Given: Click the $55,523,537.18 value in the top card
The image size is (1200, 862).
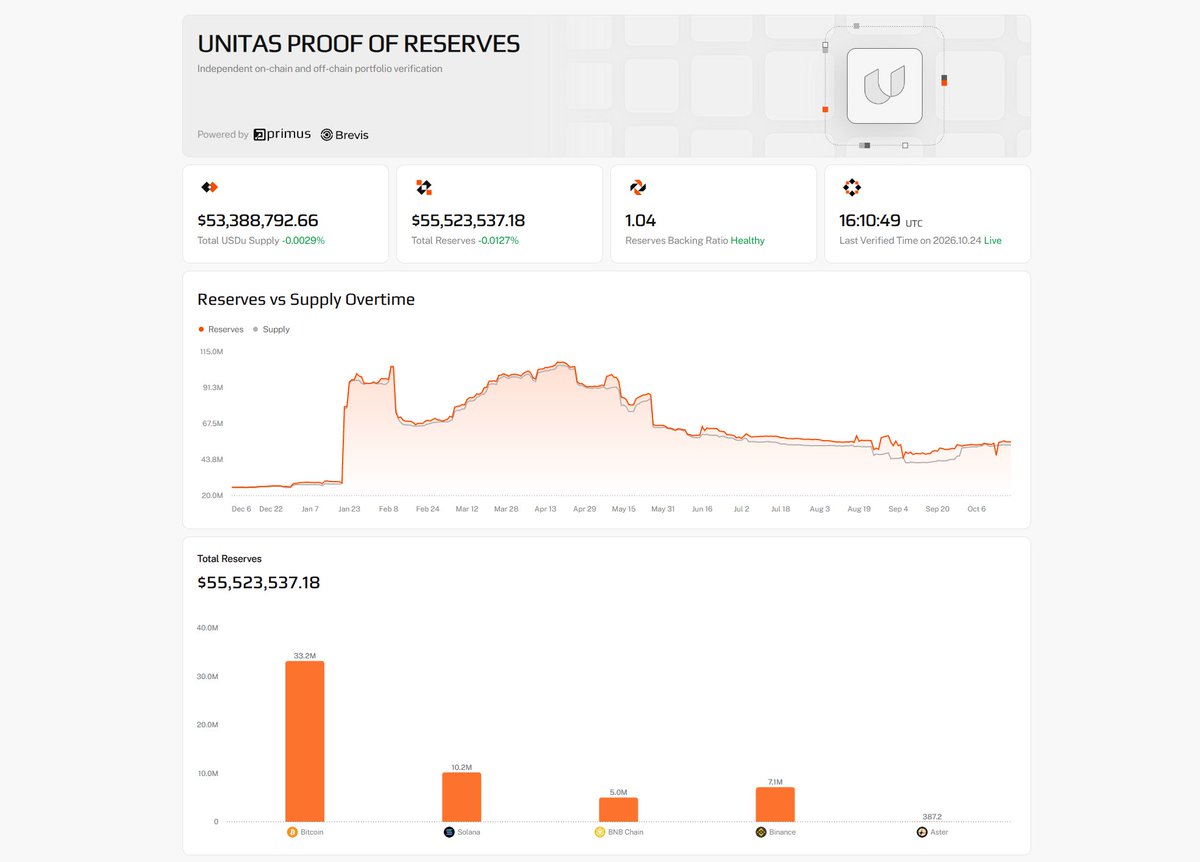Looking at the screenshot, I should (x=468, y=220).
